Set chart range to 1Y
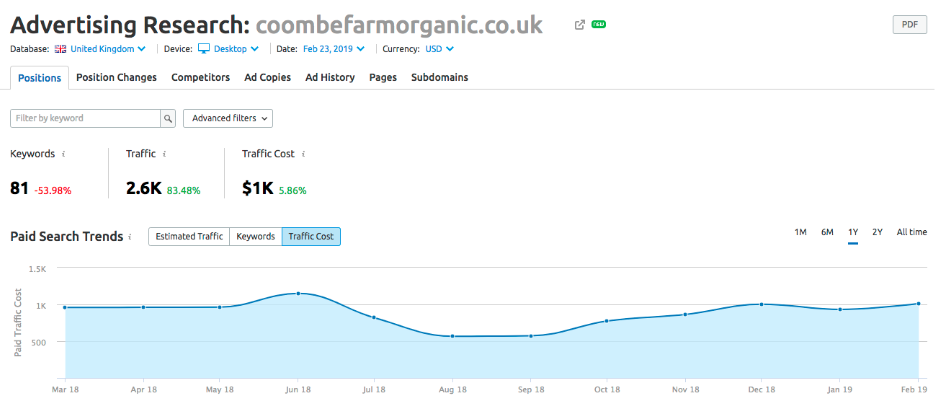Image resolution: width=938 pixels, height=405 pixels. click(853, 232)
